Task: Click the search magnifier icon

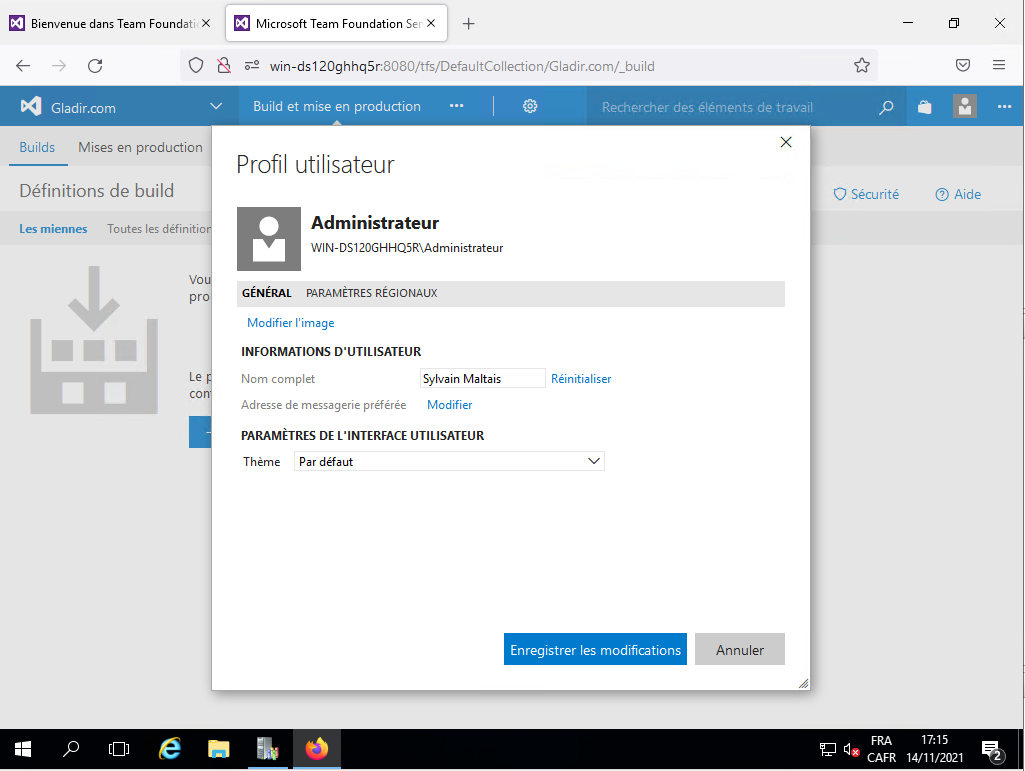Action: tap(886, 107)
